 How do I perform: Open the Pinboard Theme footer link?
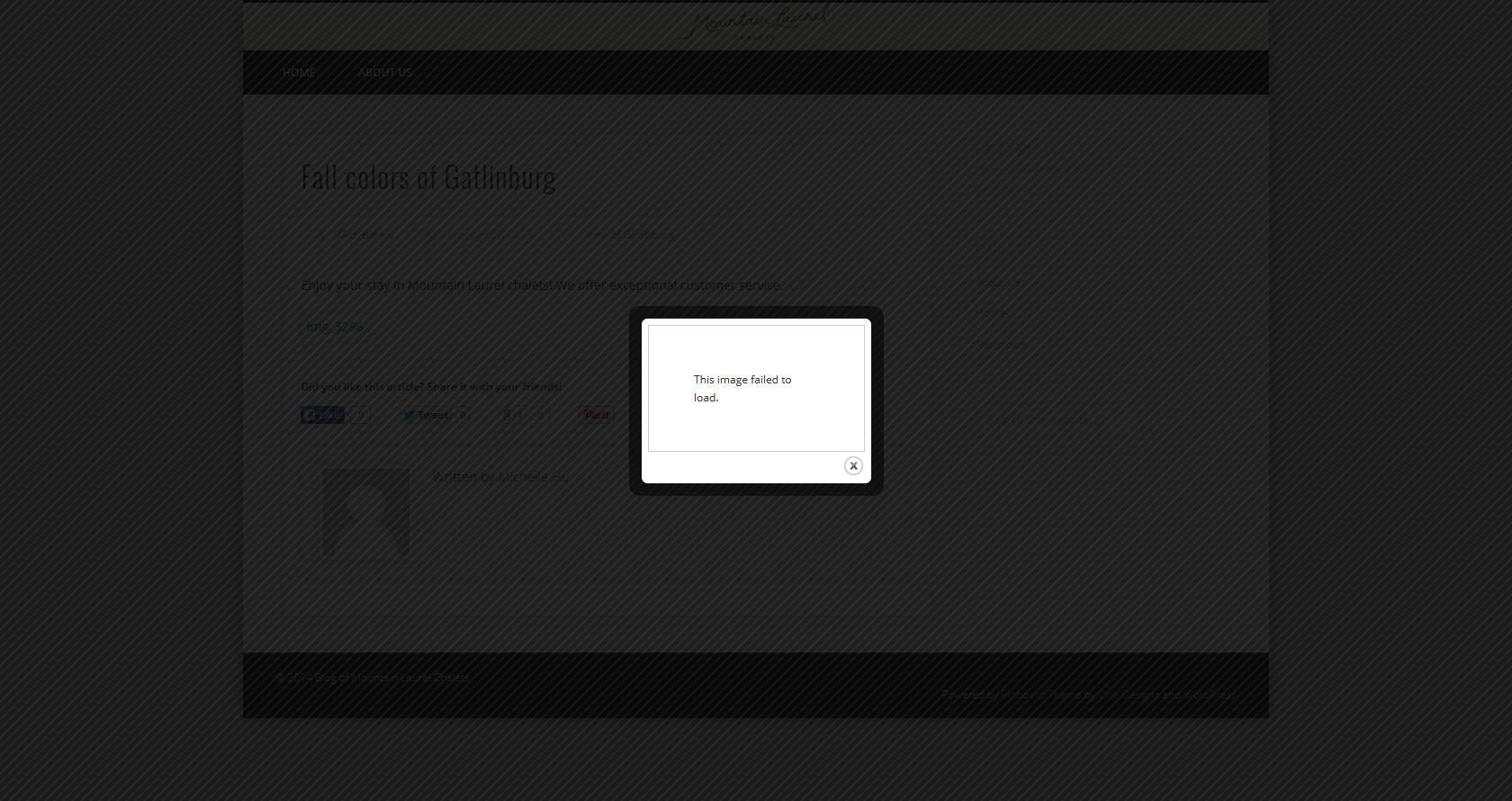(x=1041, y=695)
